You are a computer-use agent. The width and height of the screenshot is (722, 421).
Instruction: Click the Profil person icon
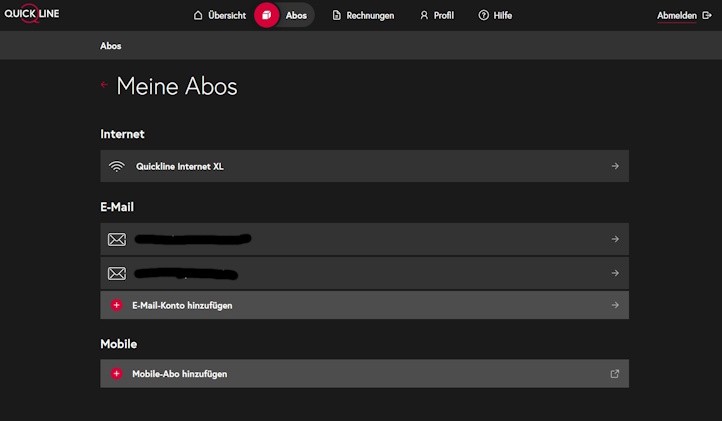tap(424, 15)
